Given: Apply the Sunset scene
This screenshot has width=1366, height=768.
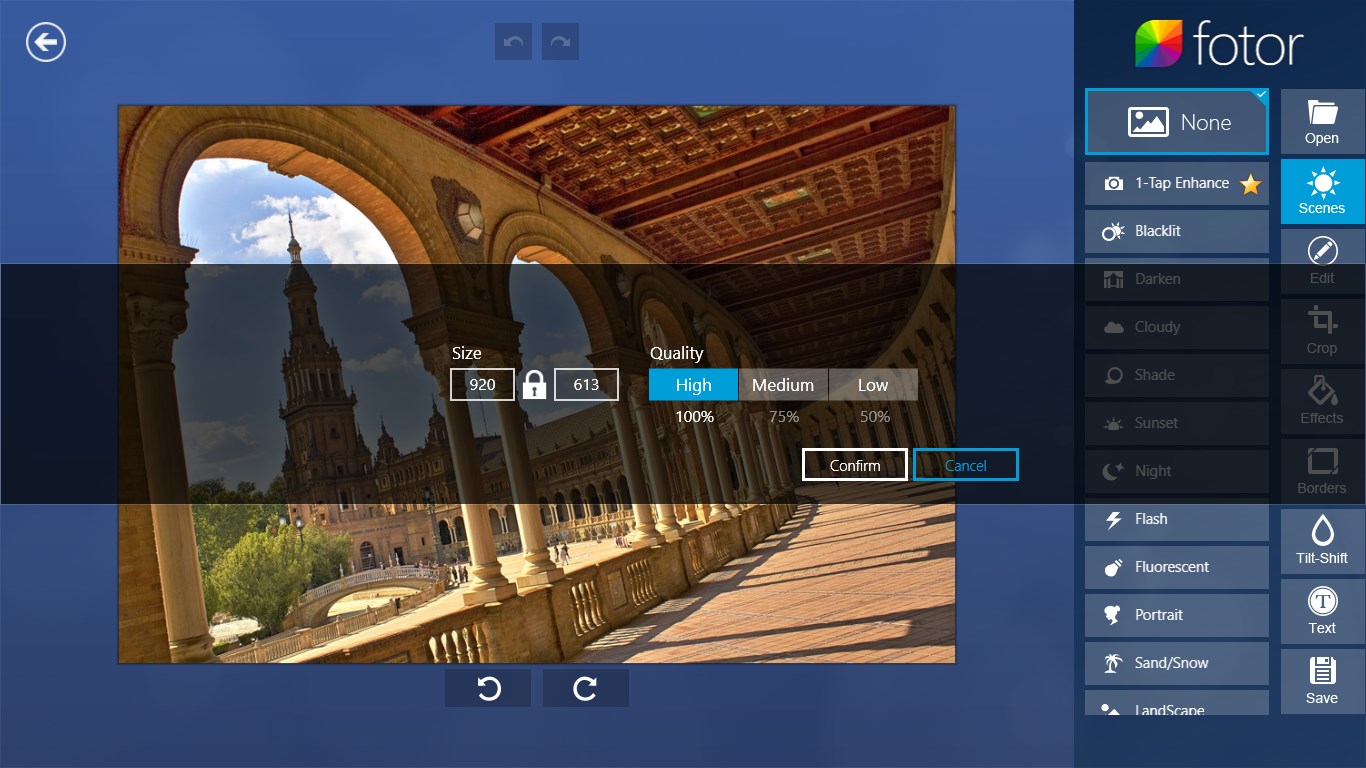Looking at the screenshot, I should click(x=1177, y=423).
